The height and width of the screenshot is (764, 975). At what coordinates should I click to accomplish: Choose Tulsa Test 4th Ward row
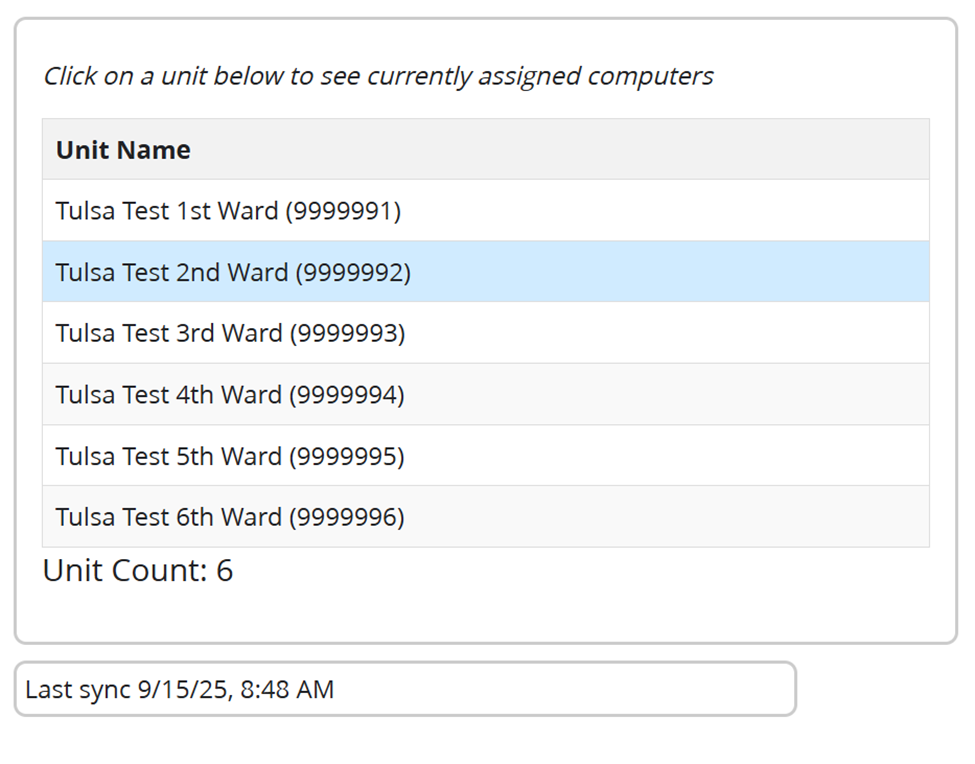(230, 395)
